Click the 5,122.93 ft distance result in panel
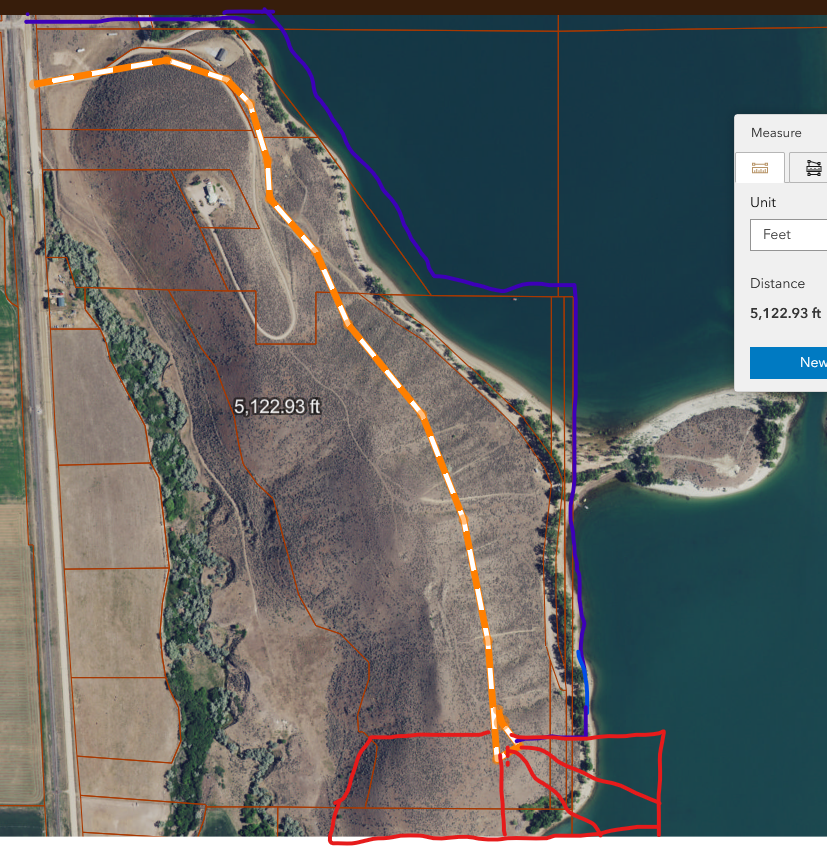Viewport: 827px width, 847px height. pos(785,313)
